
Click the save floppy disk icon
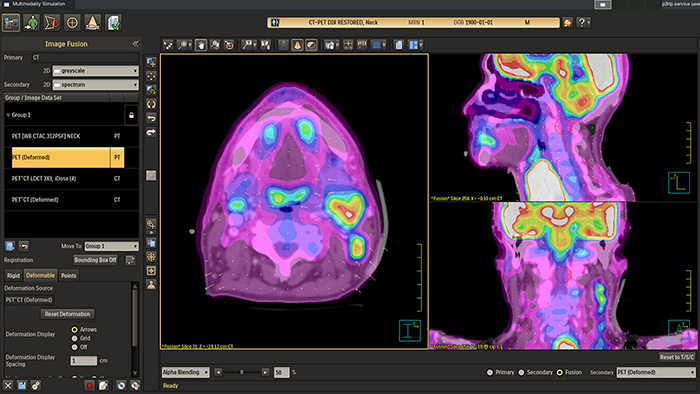[22, 386]
